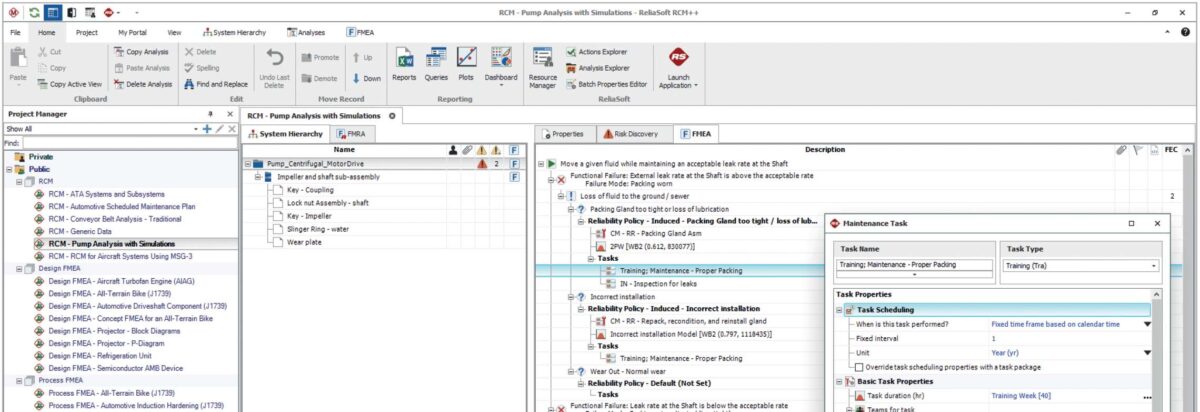Pin the Project Manager panel

(x=210, y=115)
